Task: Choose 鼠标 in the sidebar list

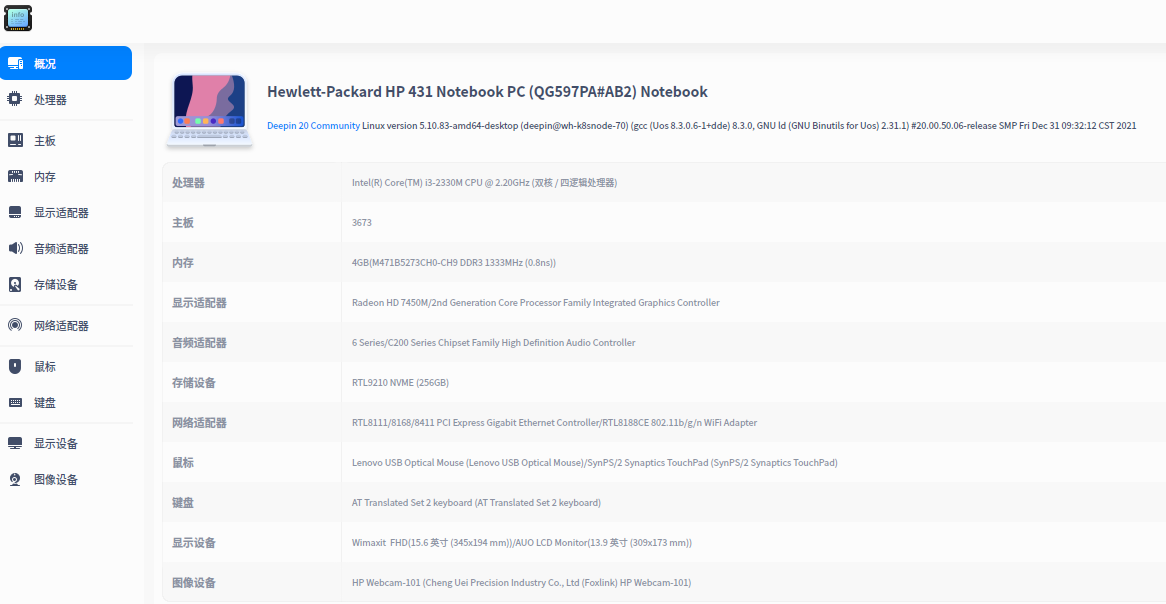Action: click(x=66, y=366)
